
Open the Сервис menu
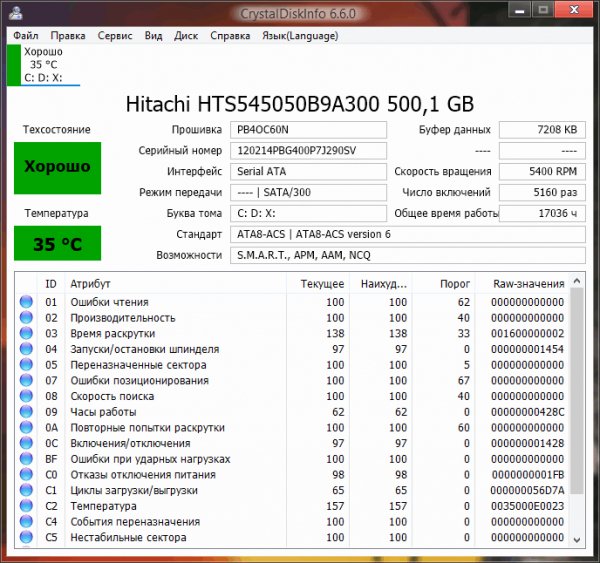115,36
